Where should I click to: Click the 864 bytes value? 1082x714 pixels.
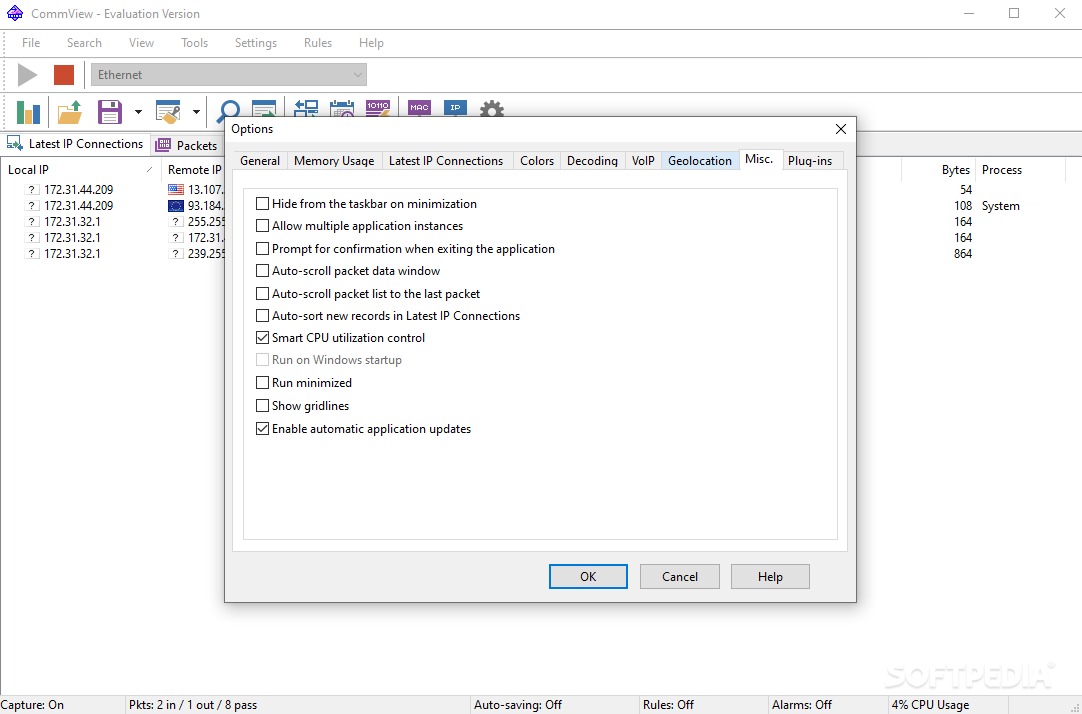click(x=963, y=253)
